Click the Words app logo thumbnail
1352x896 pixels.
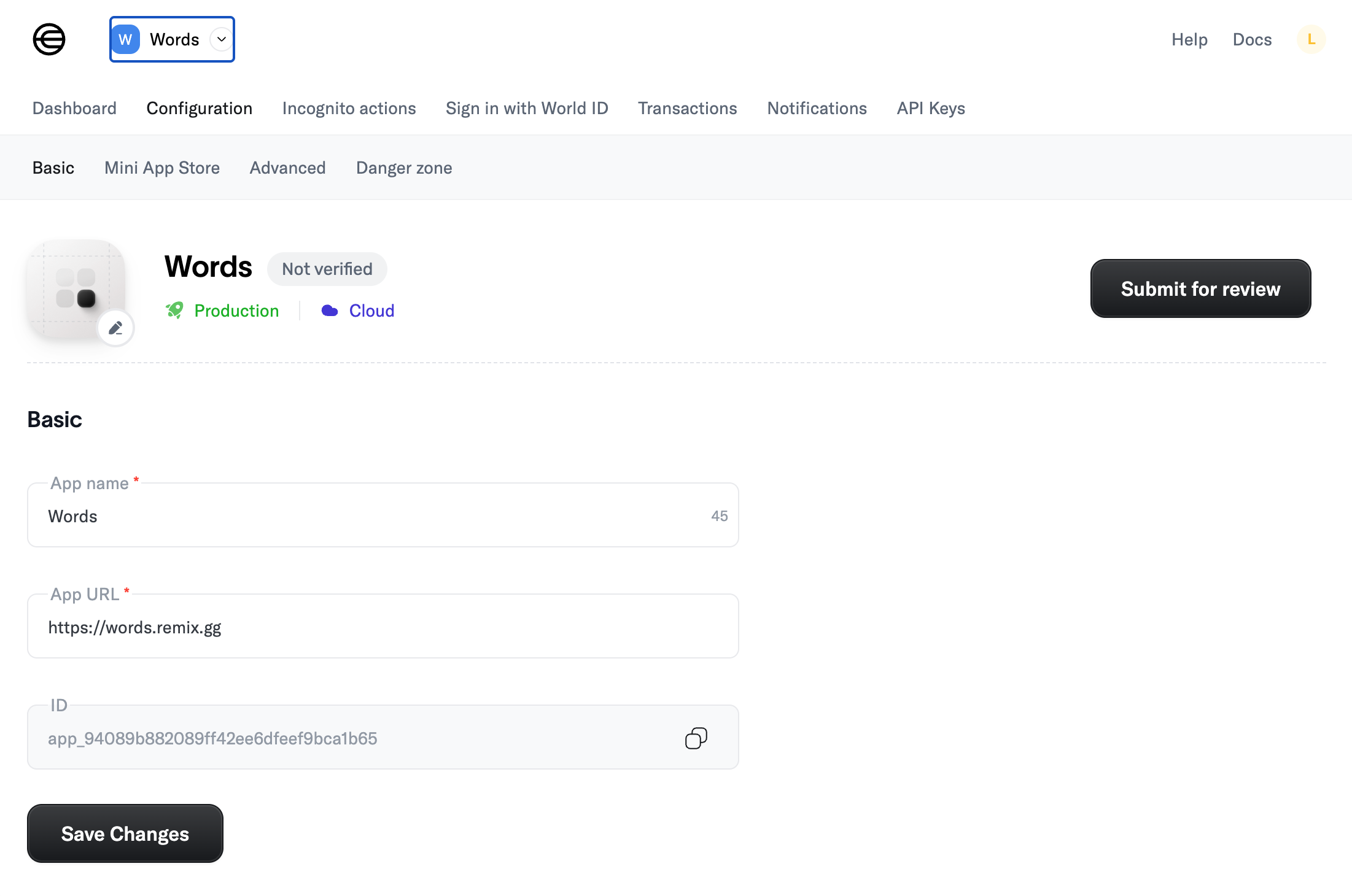coord(76,288)
